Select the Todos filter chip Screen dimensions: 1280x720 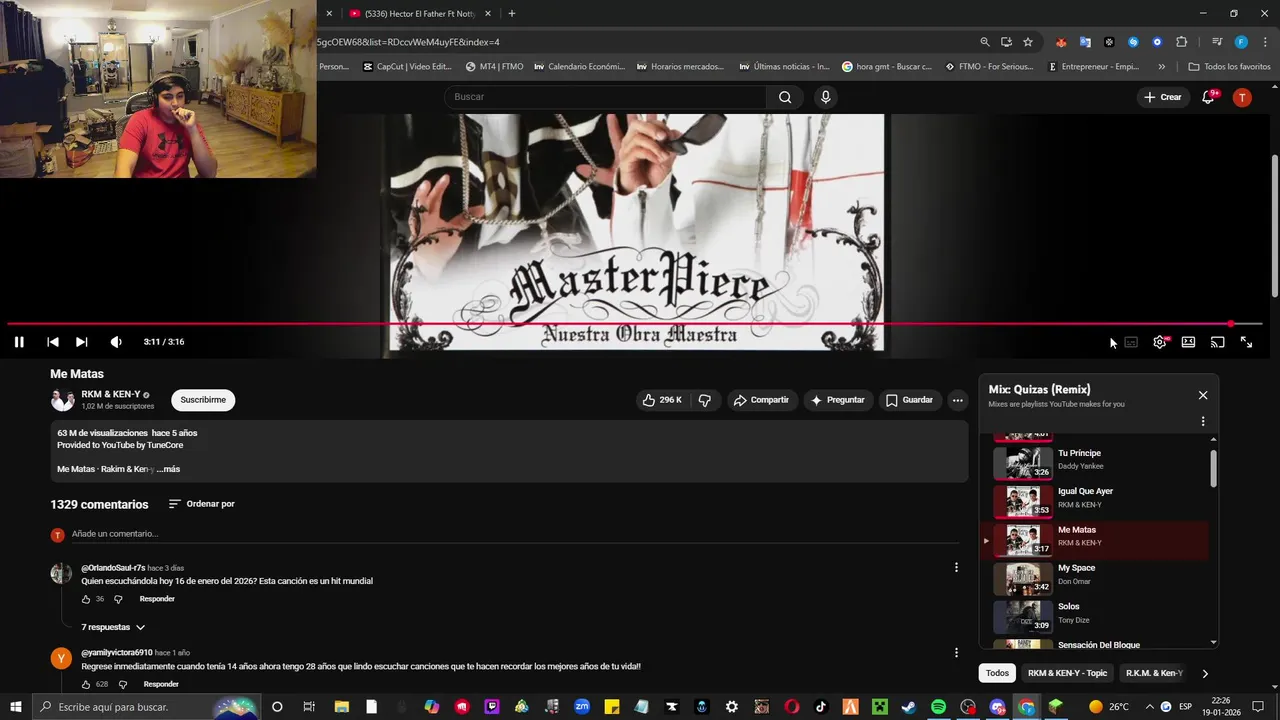(997, 673)
